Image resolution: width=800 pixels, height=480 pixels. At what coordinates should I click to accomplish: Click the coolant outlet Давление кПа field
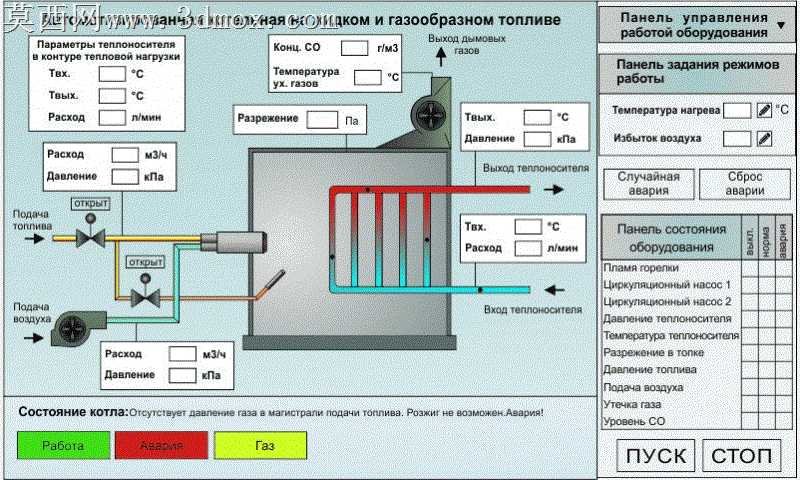(x=538, y=139)
